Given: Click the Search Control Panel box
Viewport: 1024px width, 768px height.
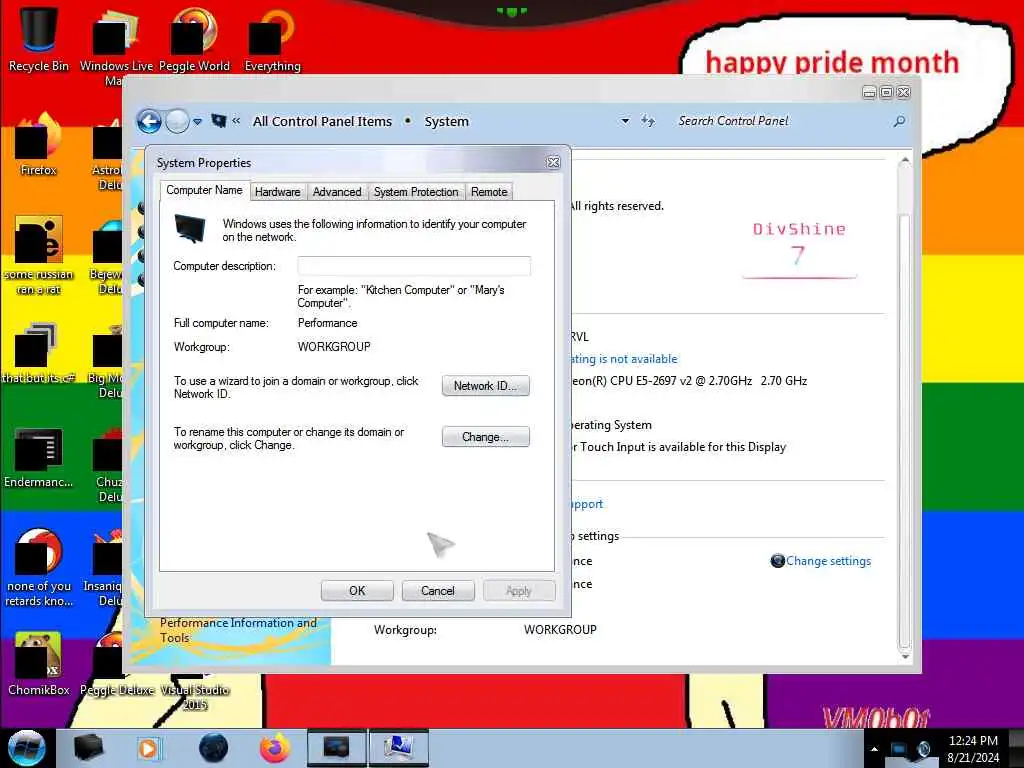Looking at the screenshot, I should pyautogui.click(x=780, y=121).
